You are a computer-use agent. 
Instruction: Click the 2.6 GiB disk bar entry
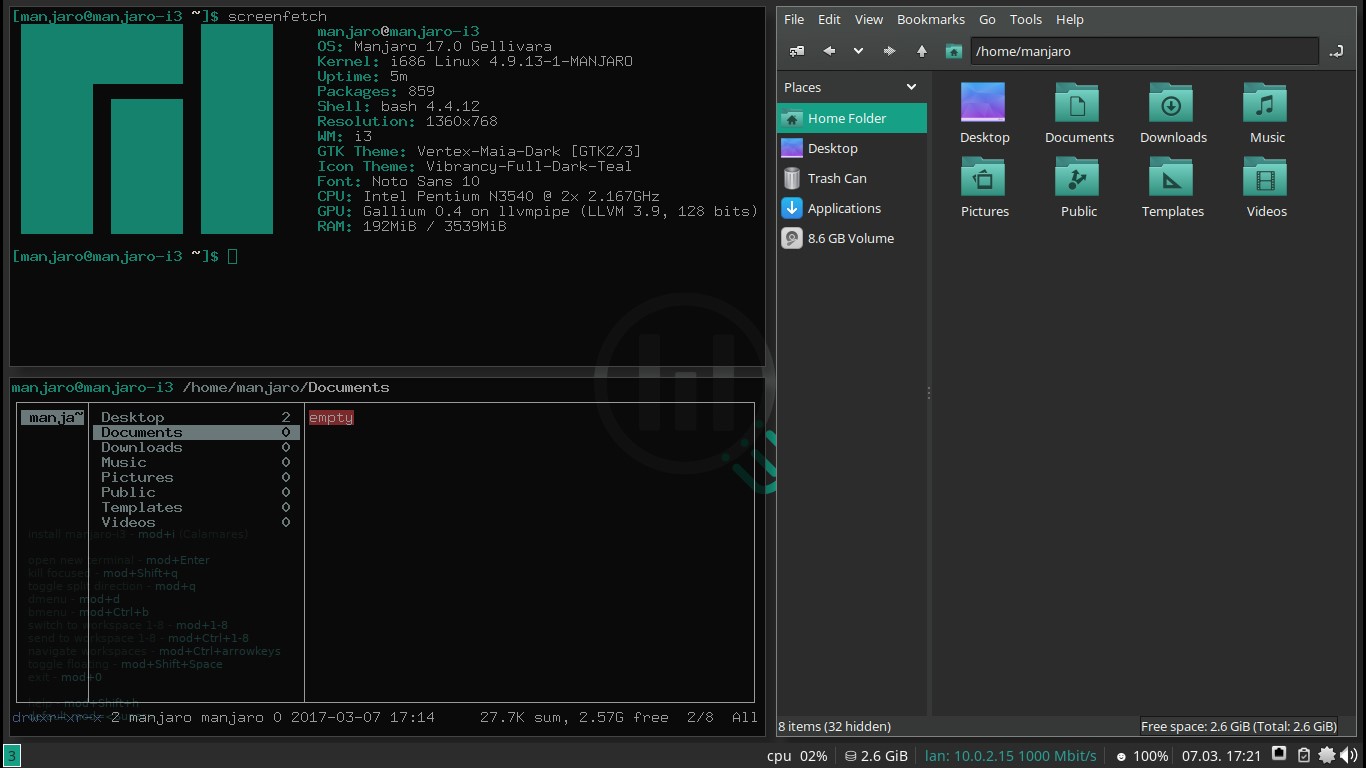point(876,756)
